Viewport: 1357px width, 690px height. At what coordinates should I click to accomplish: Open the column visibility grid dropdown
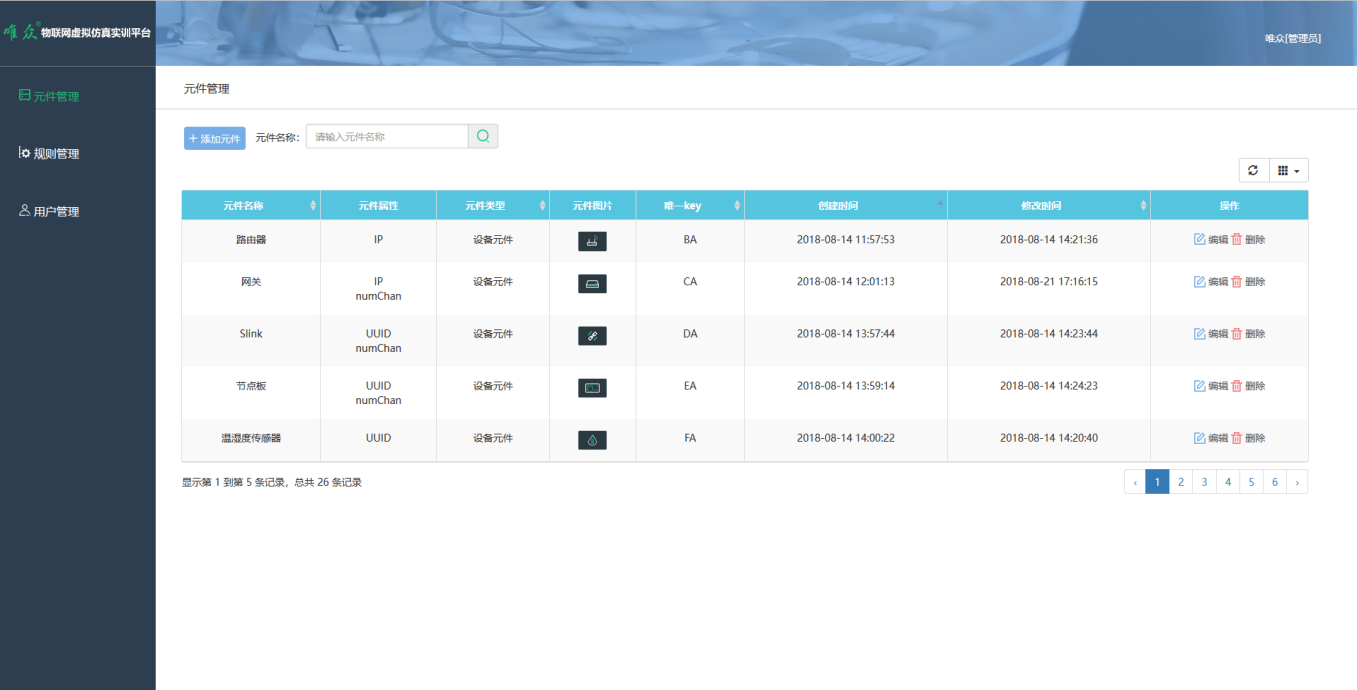(x=1288, y=171)
